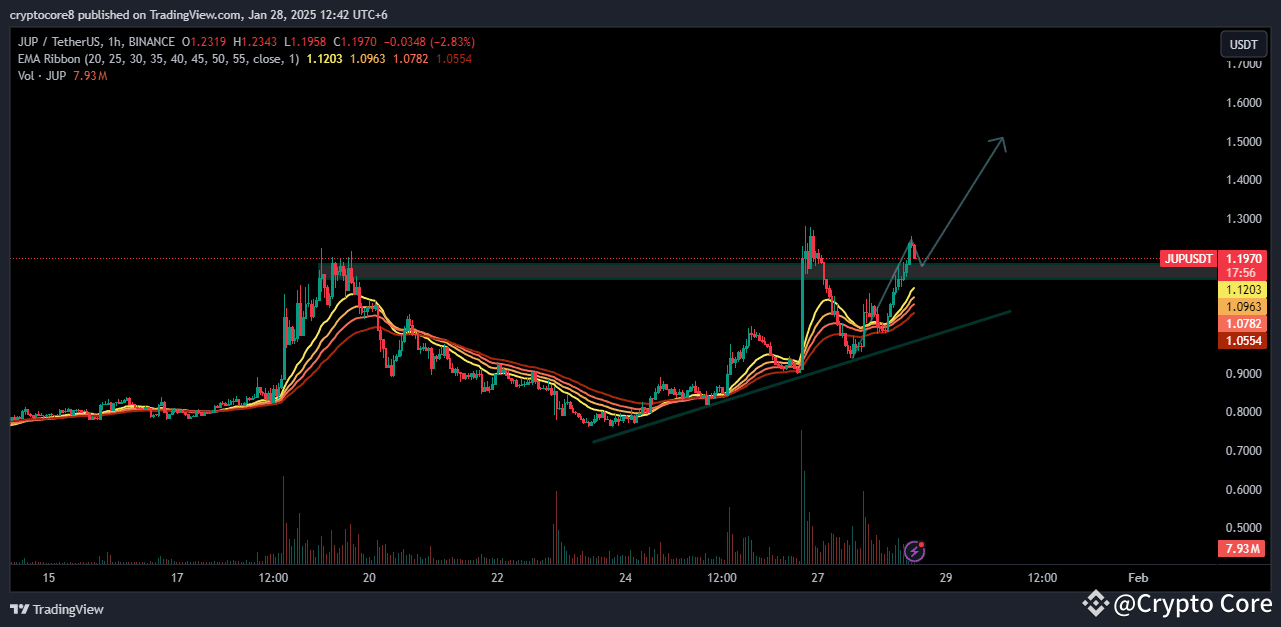Select the red 1.0554 EMA price label
1281x627 pixels.
click(x=1242, y=340)
